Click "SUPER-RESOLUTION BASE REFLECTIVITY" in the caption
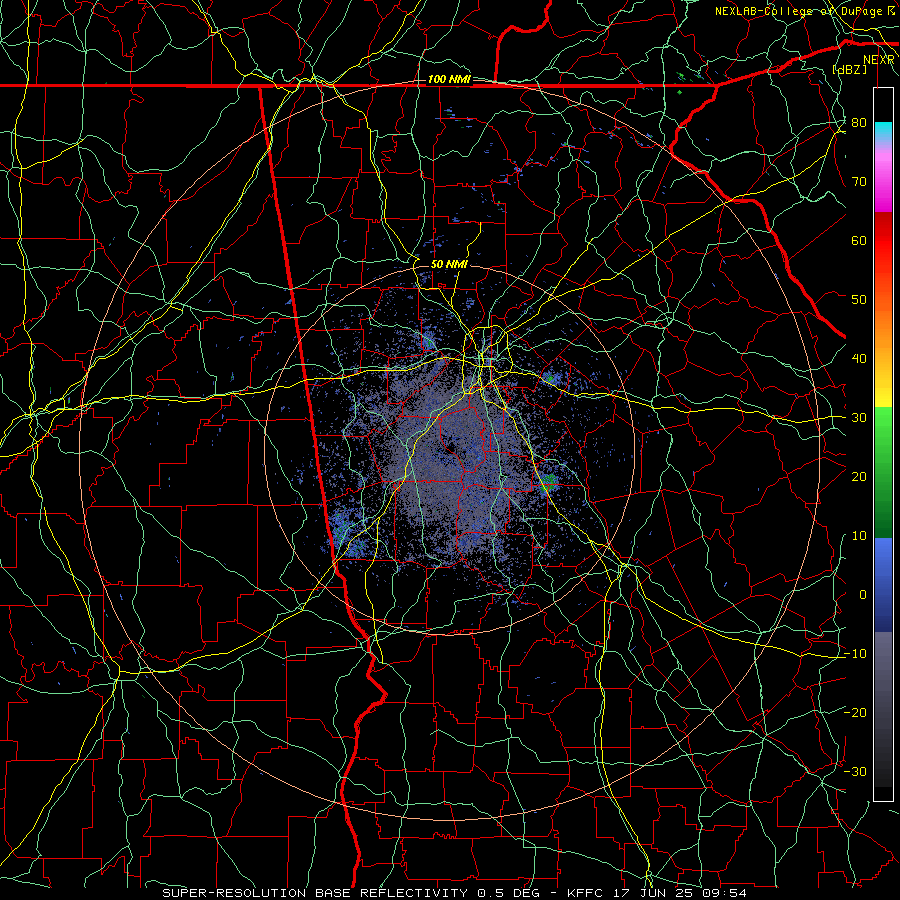 [x=315, y=893]
